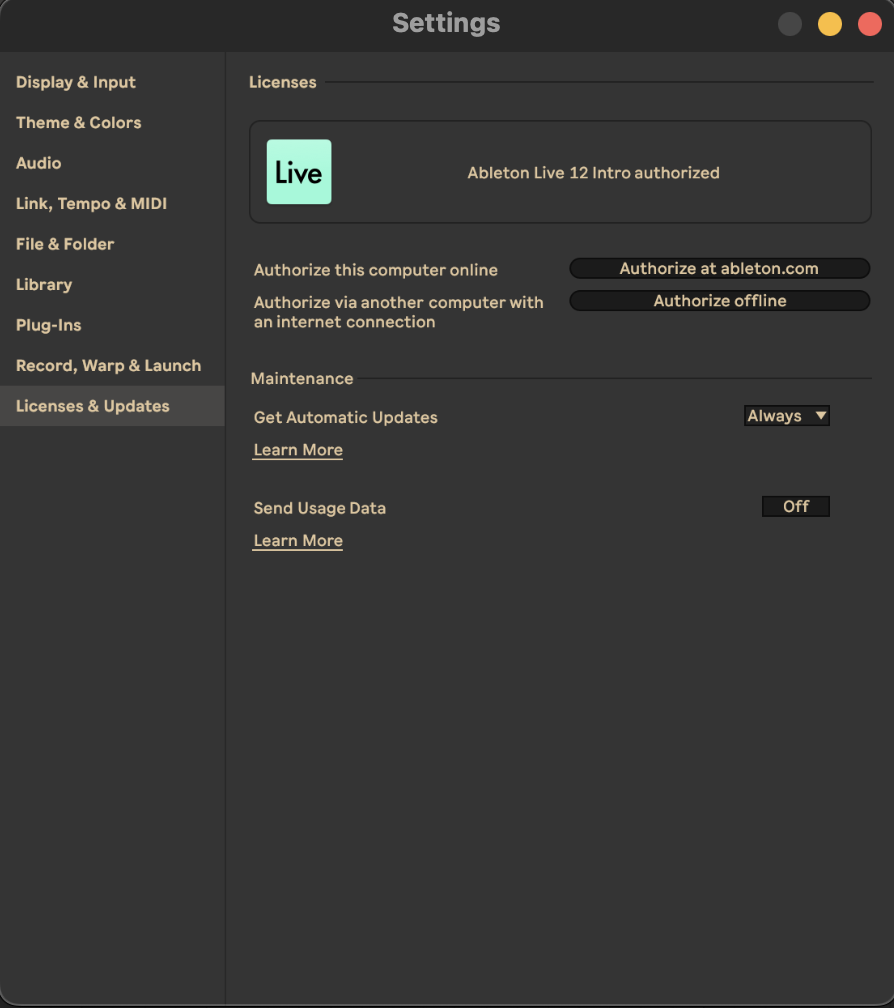
Task: Open Learn More link under Send Usage Data
Action: (x=298, y=541)
